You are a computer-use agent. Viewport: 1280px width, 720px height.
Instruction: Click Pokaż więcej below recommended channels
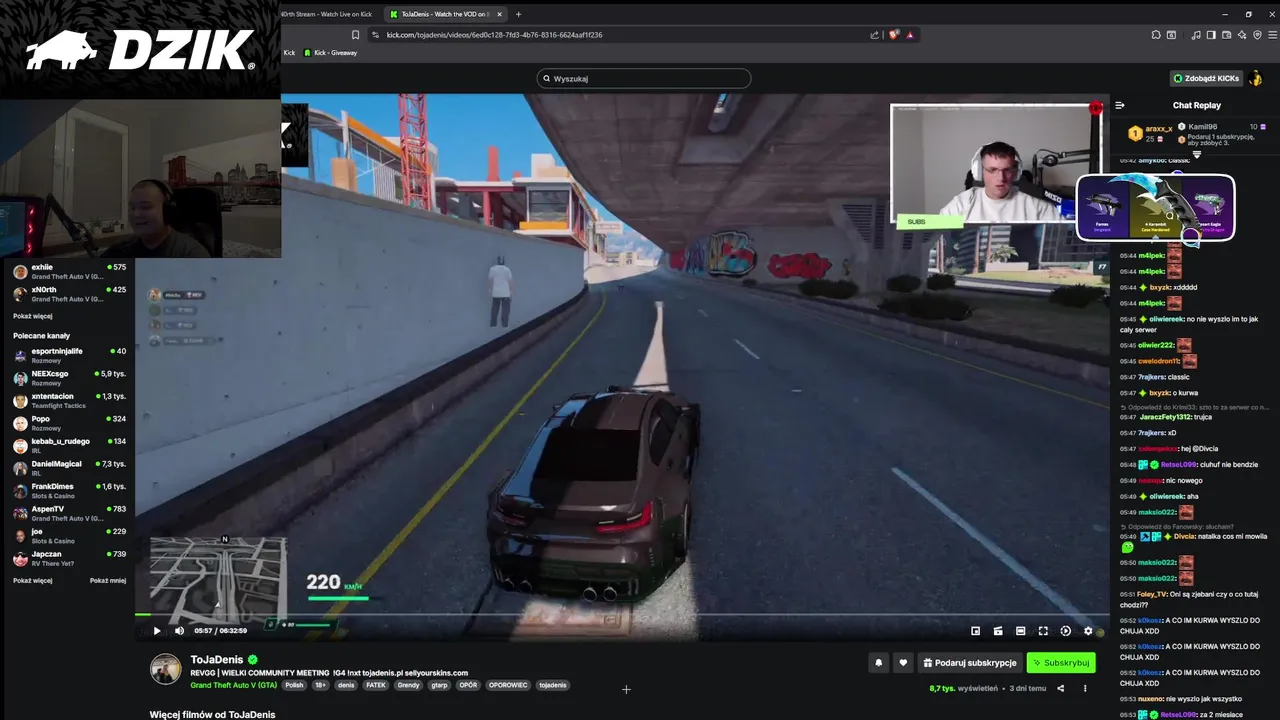coord(32,580)
